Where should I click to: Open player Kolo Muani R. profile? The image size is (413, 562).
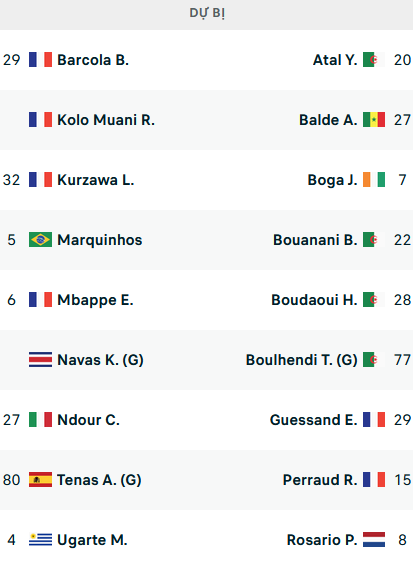pyautogui.click(x=106, y=120)
